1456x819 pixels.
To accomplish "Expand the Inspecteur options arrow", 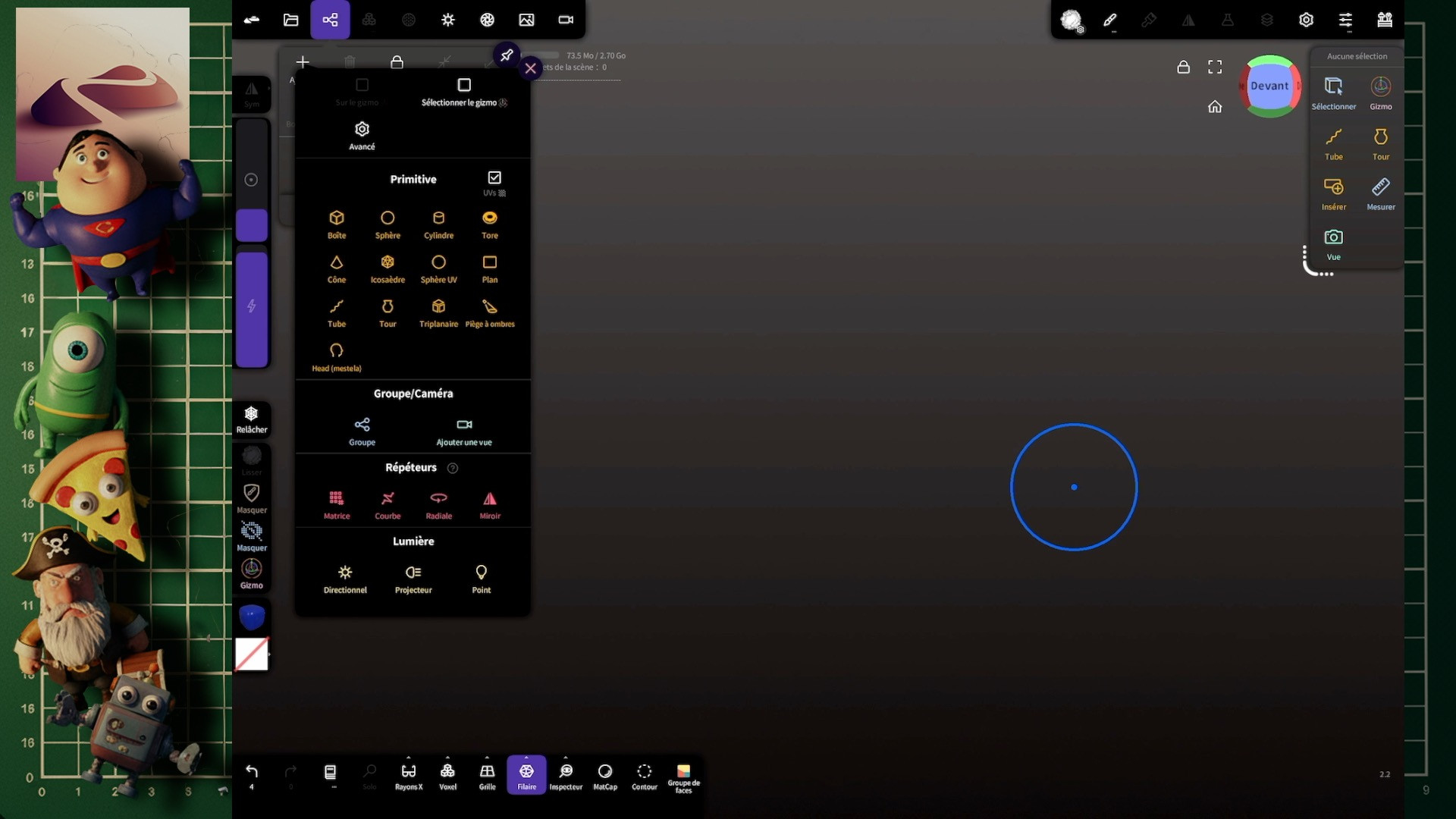I will click(566, 758).
